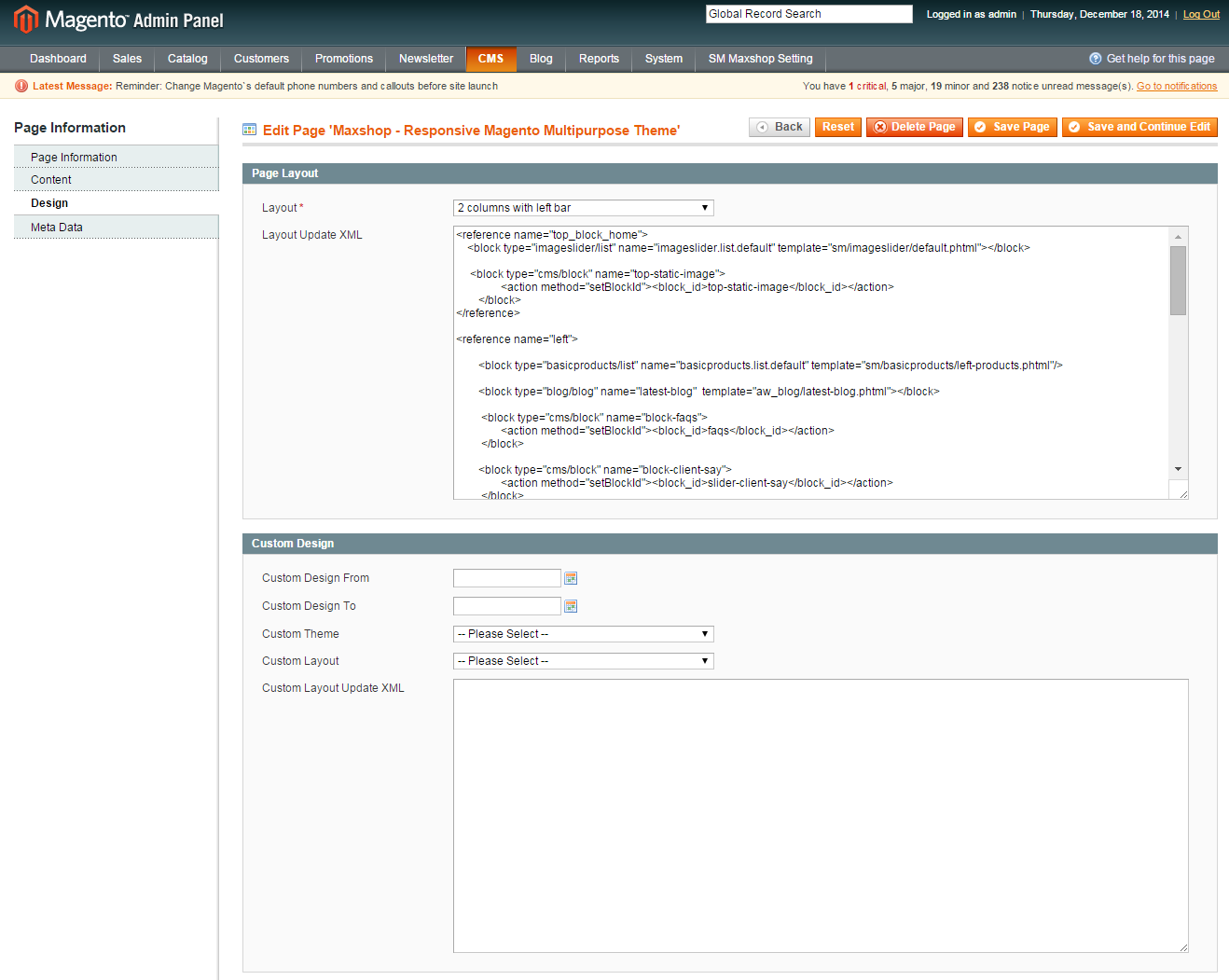Switch to the Content tab
Viewport: 1229px width, 980px height.
116,180
